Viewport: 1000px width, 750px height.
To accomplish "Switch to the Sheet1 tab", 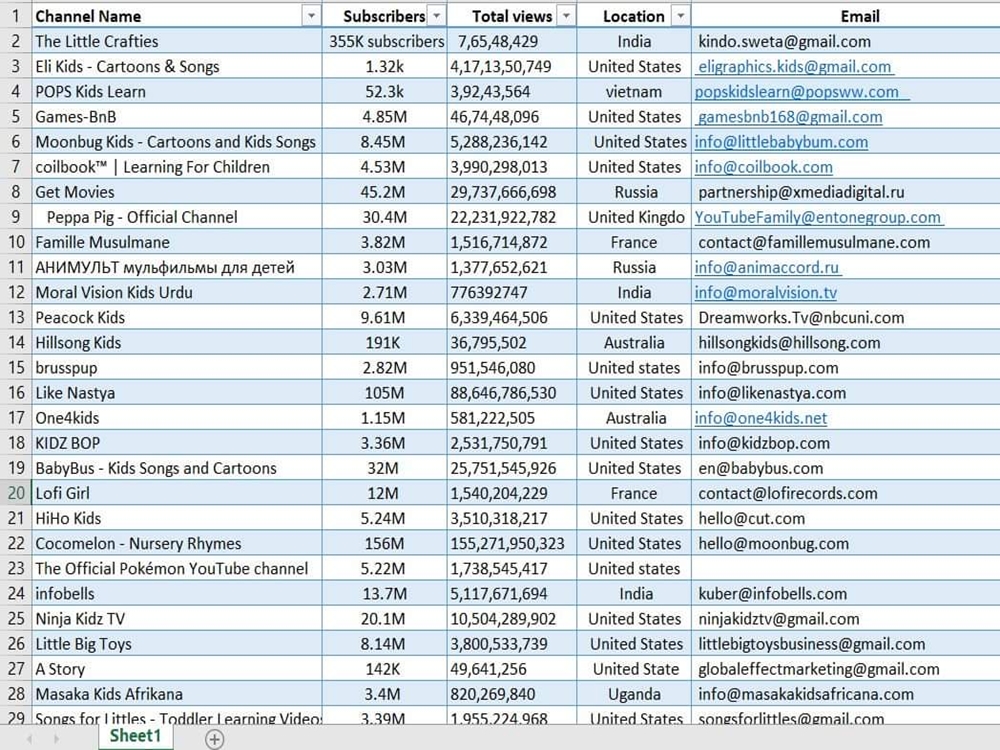I will 135,736.
